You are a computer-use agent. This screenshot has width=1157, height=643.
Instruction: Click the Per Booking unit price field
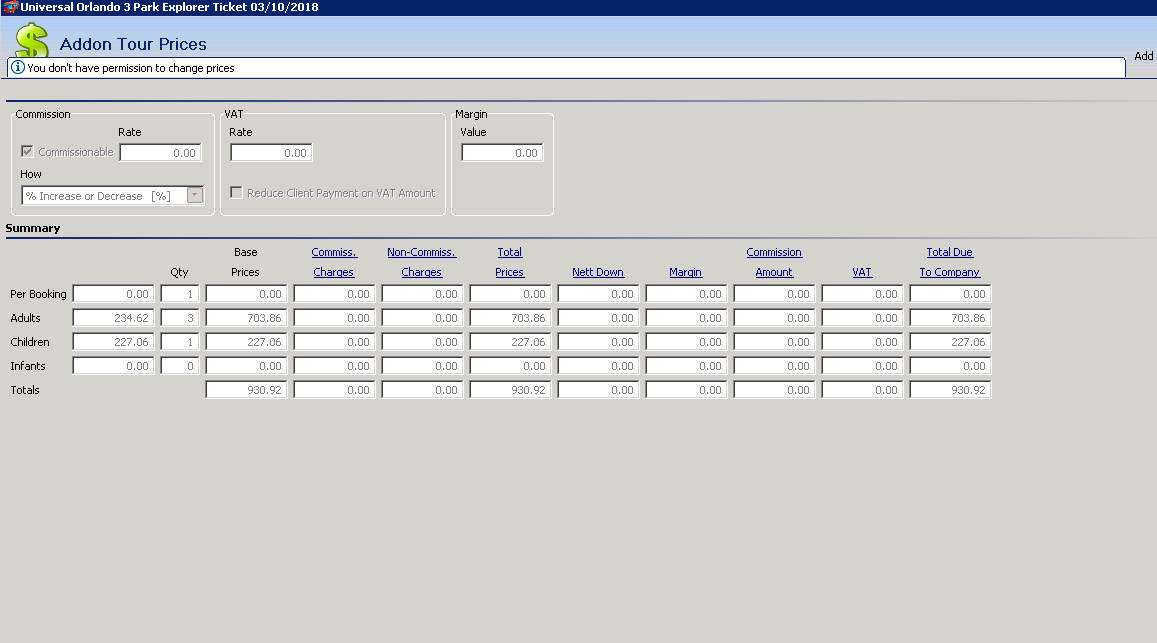click(x=113, y=294)
